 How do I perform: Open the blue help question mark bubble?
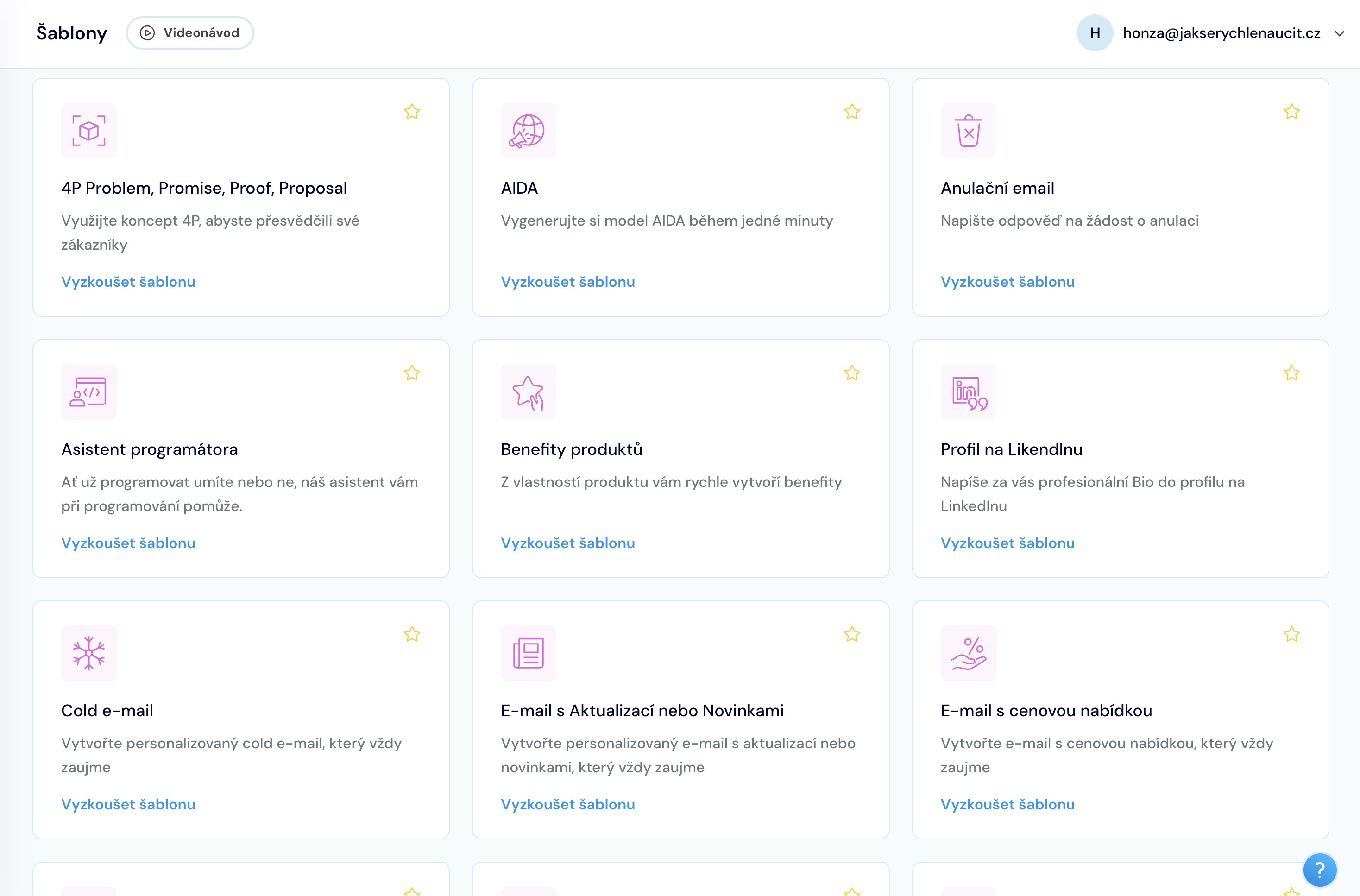pyautogui.click(x=1319, y=870)
